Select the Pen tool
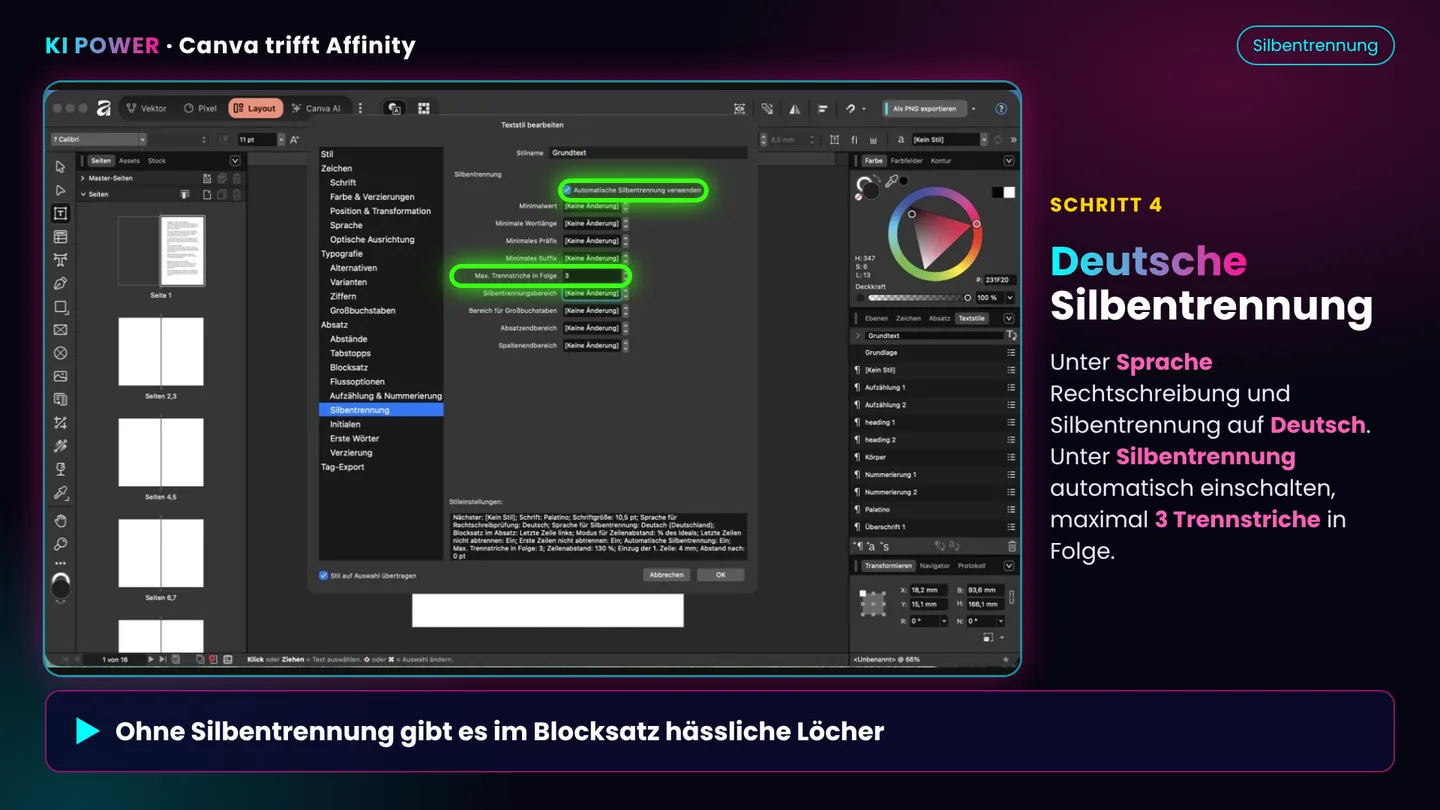The image size is (1440, 810). [60, 284]
